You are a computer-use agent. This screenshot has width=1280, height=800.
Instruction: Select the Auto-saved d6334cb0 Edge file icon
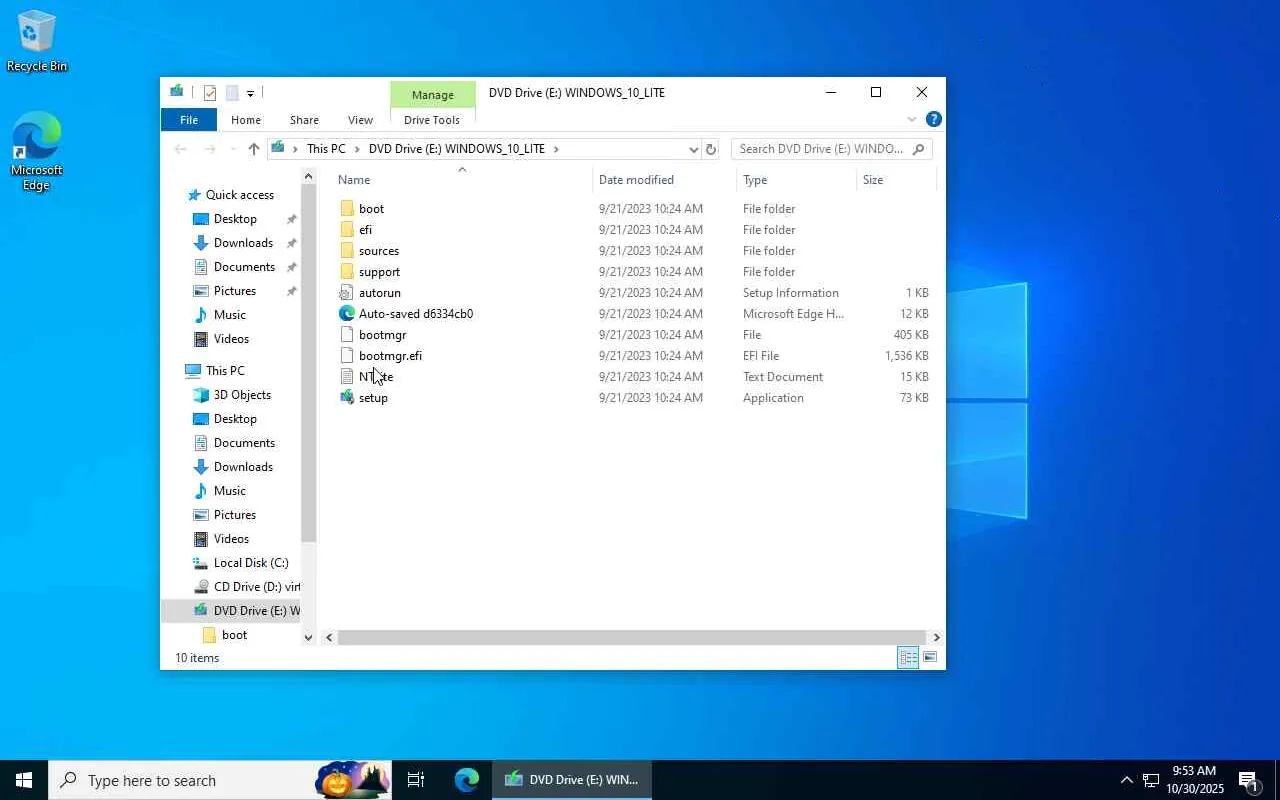click(x=347, y=314)
